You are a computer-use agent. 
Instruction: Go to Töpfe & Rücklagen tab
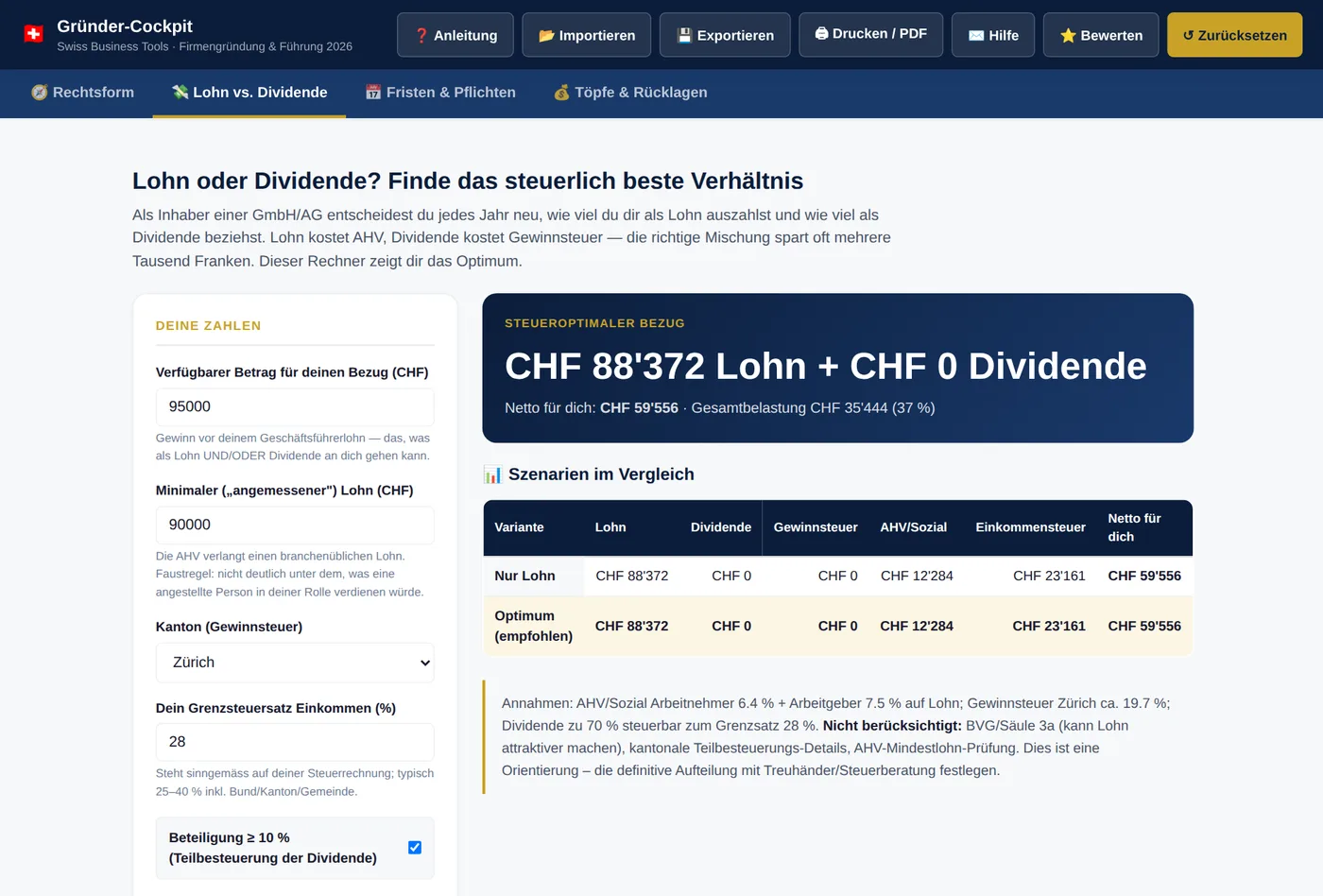coord(630,93)
